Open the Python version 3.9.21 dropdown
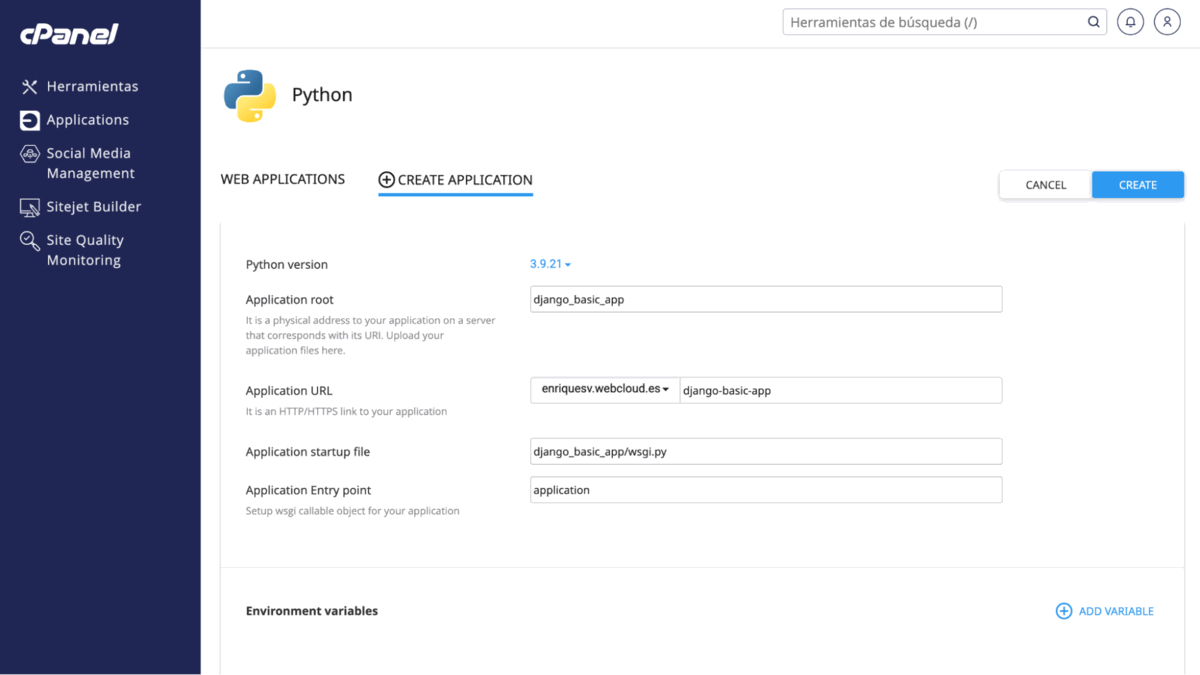Screen dimensions: 1200x675 click(550, 264)
